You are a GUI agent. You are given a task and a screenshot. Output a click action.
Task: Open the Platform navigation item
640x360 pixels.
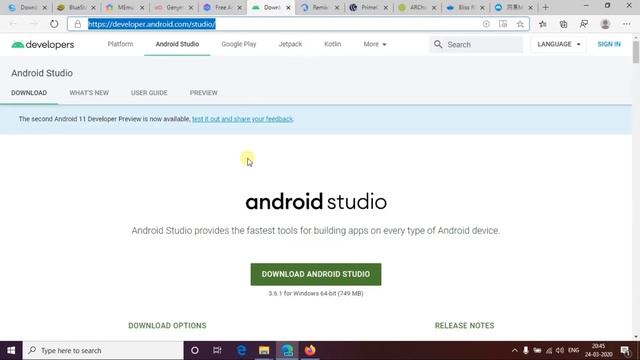point(120,44)
